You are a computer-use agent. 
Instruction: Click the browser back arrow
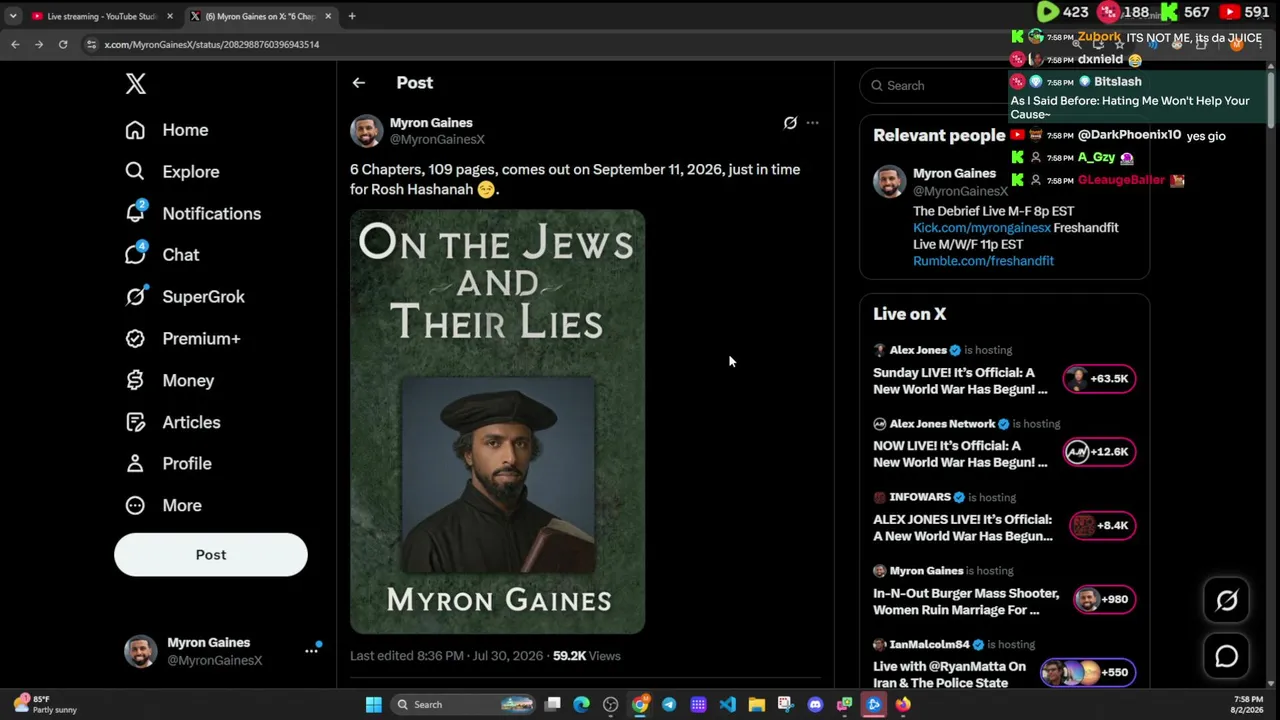(x=15, y=44)
